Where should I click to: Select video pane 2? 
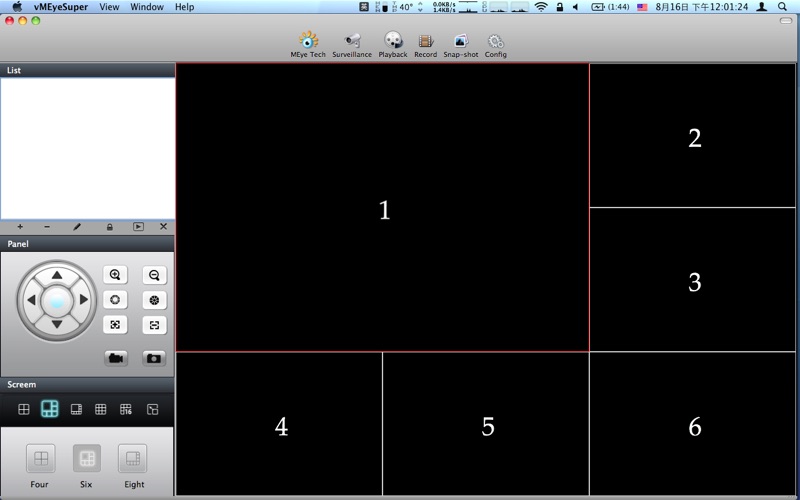[x=692, y=135]
